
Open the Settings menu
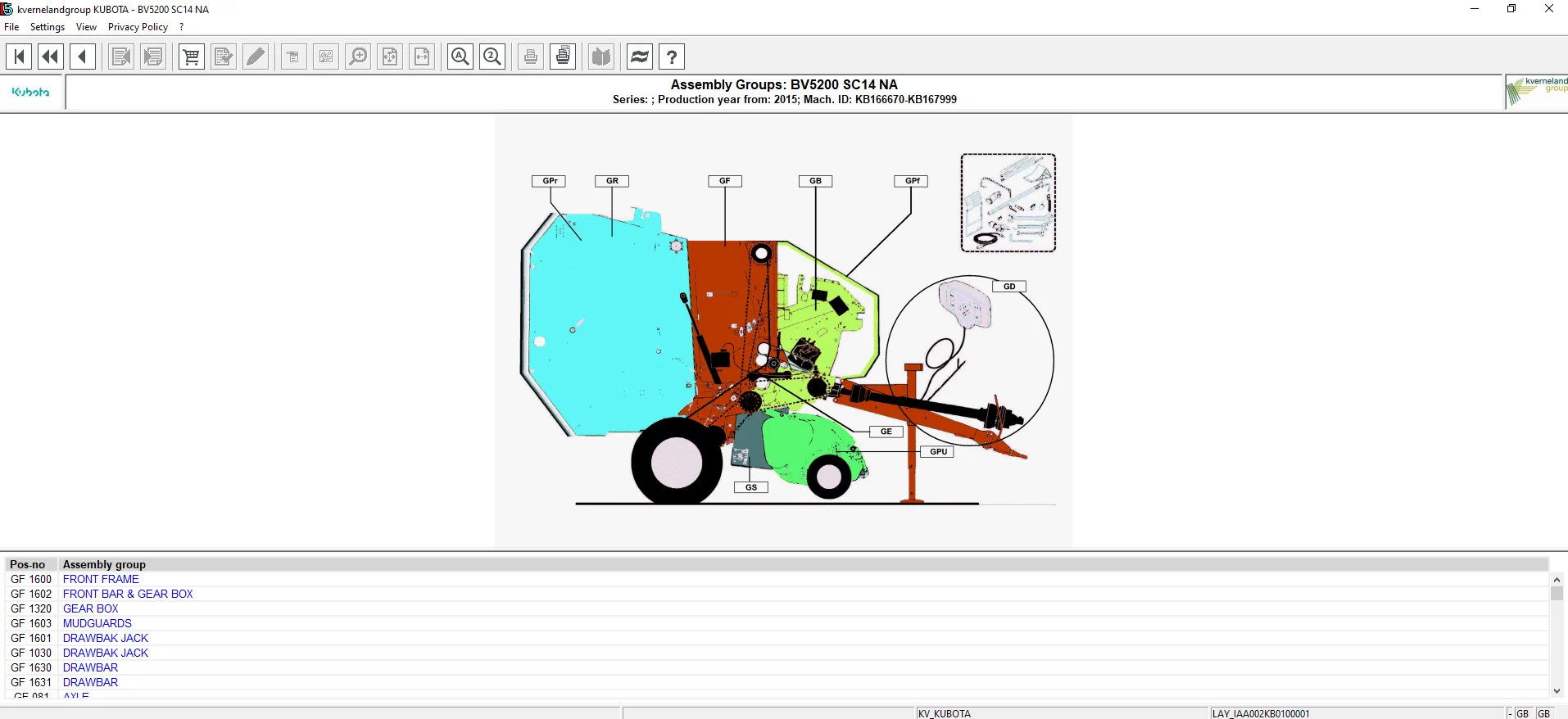pos(48,27)
